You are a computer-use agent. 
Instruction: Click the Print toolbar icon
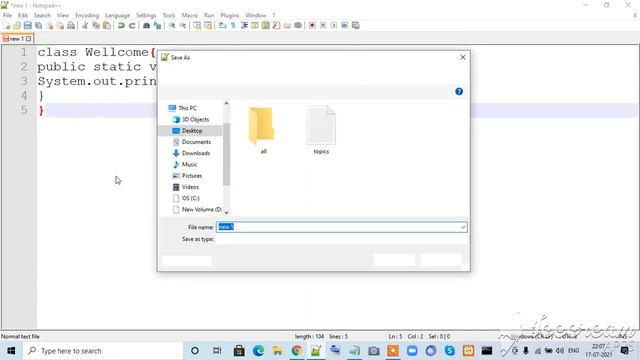(71, 25)
